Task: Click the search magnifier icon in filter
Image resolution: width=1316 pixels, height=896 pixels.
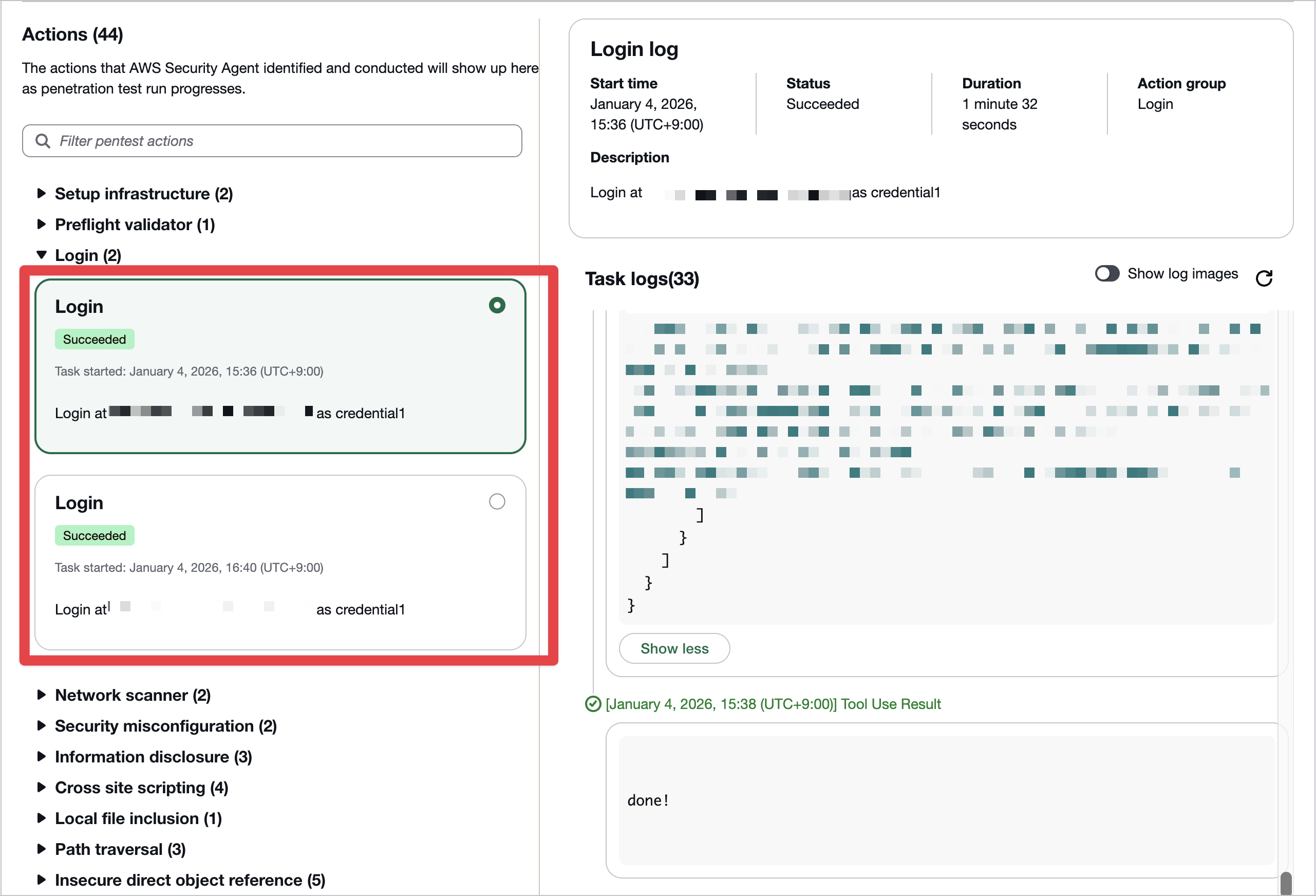Action: [x=43, y=141]
